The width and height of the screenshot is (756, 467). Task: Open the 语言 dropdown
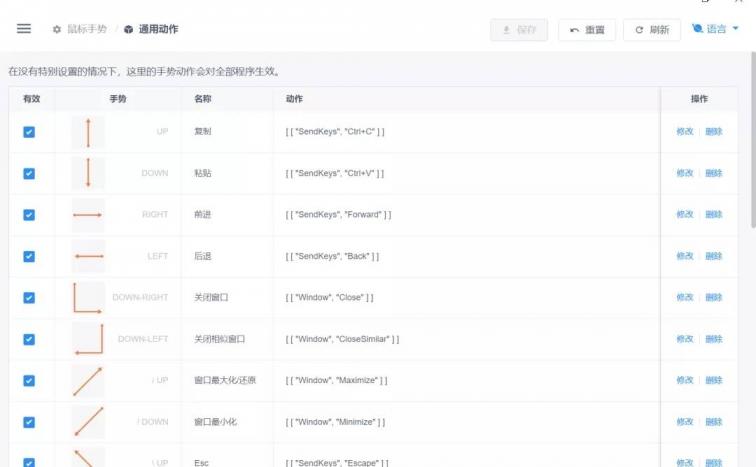coord(715,29)
